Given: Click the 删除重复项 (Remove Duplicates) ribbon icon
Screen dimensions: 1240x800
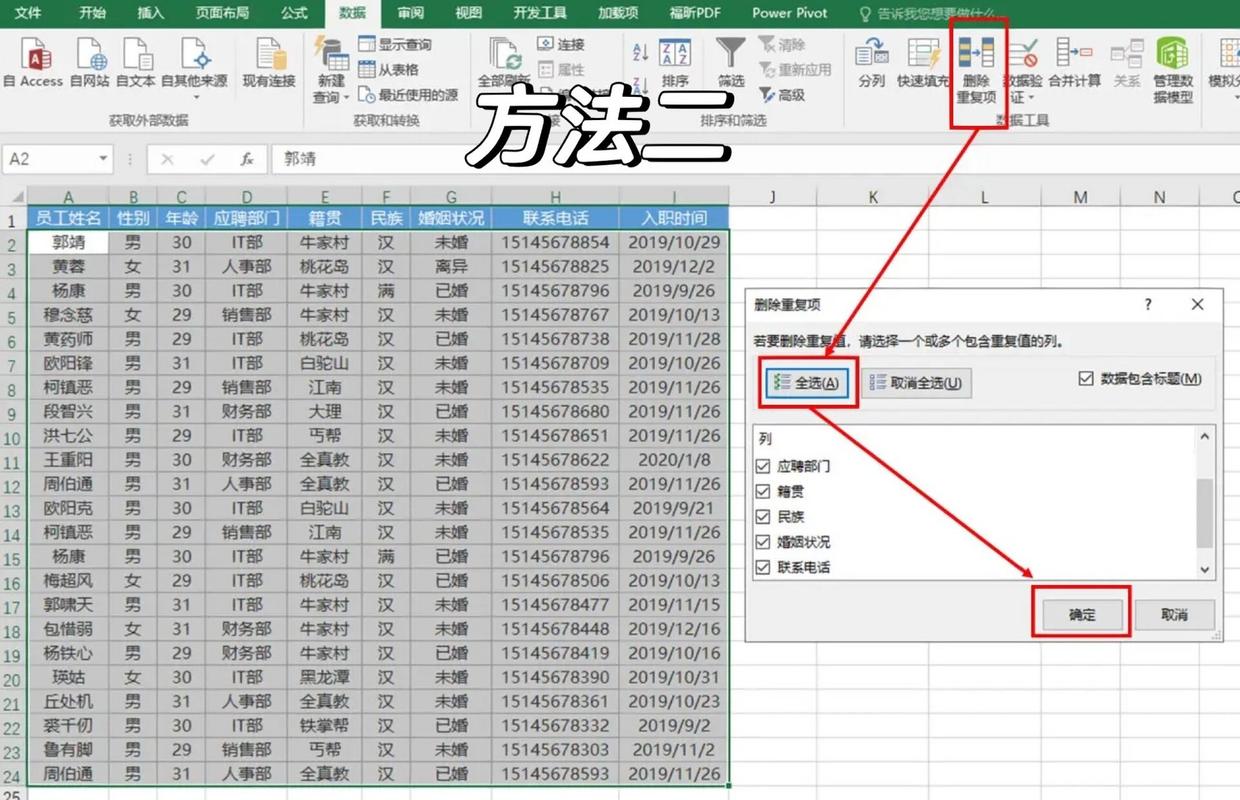Looking at the screenshot, I should point(976,54).
